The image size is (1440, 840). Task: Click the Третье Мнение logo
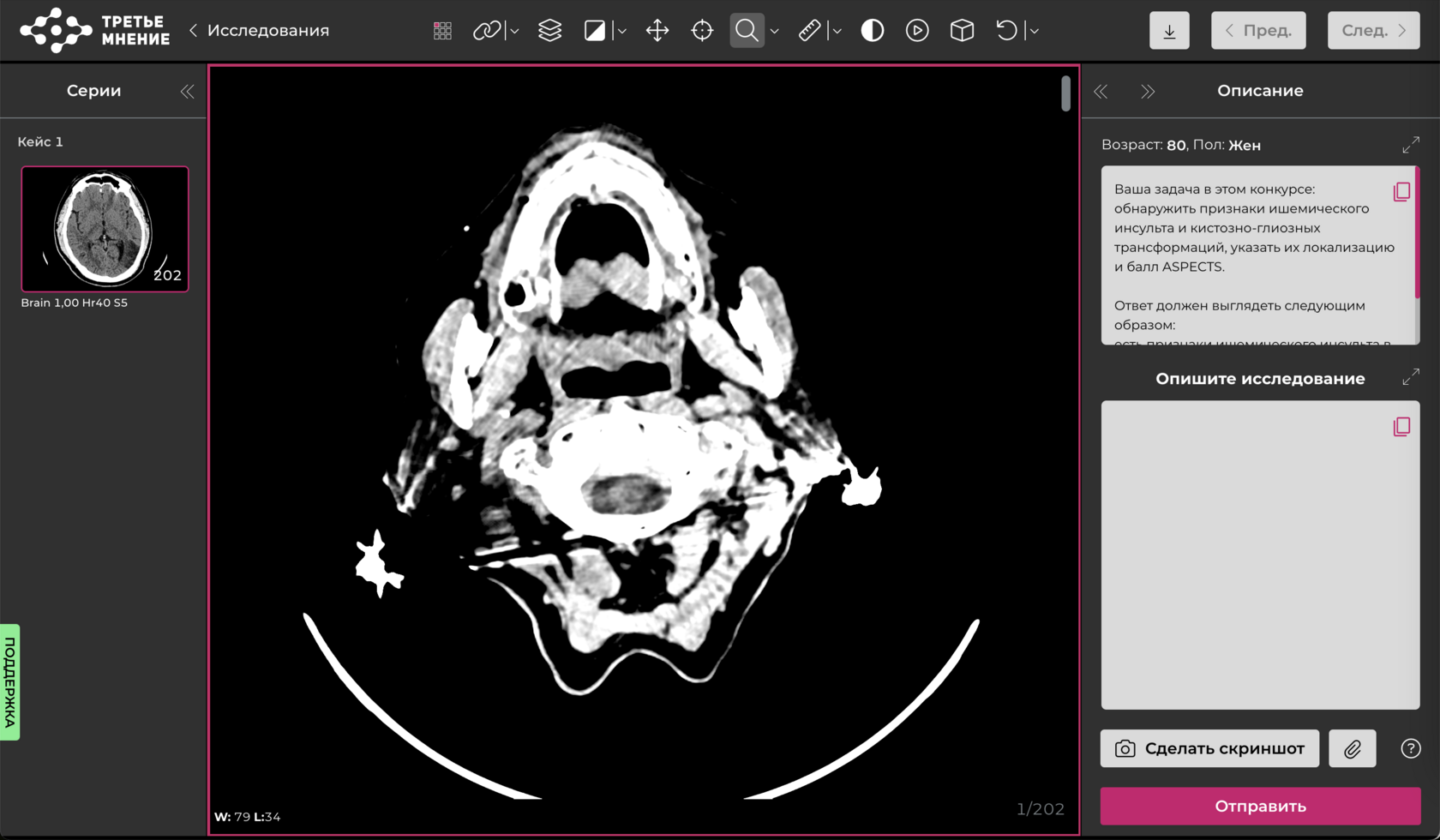(x=95, y=30)
